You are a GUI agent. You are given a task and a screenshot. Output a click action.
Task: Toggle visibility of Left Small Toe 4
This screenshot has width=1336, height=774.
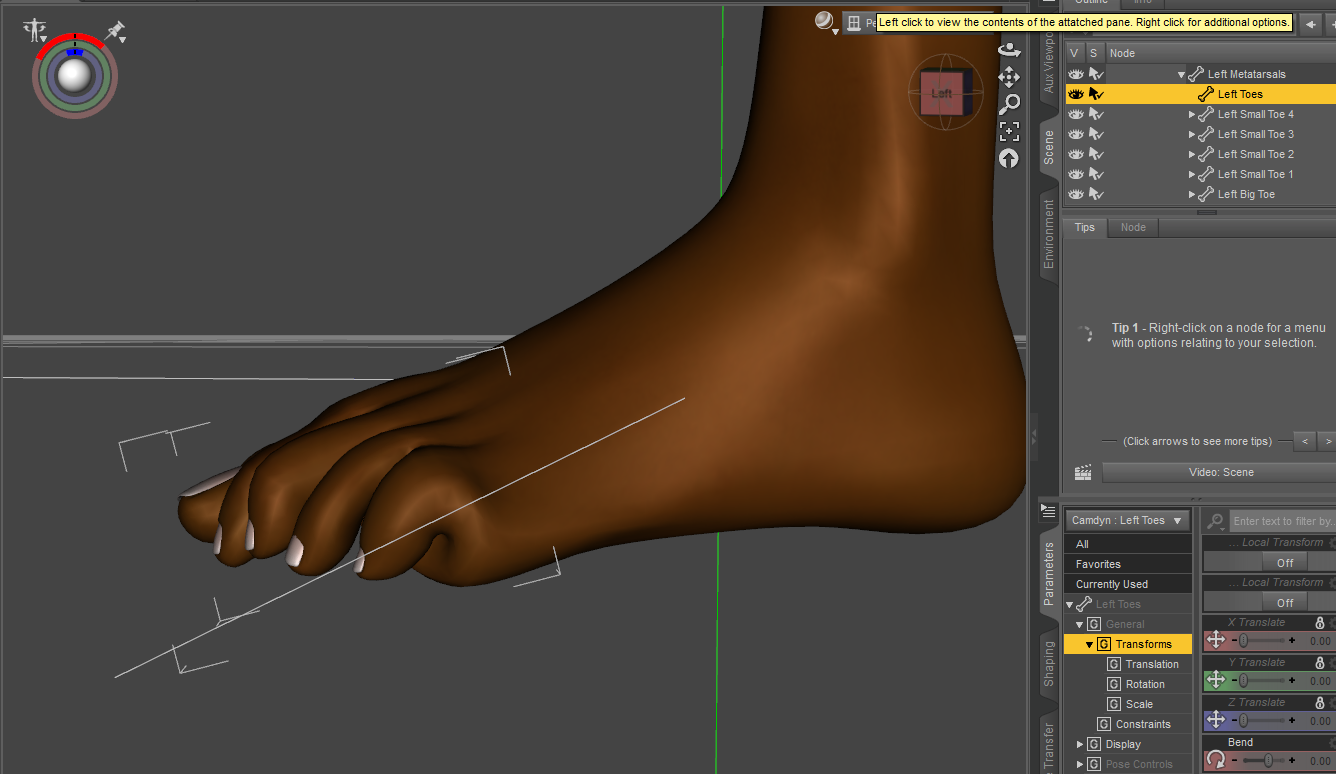coord(1076,114)
